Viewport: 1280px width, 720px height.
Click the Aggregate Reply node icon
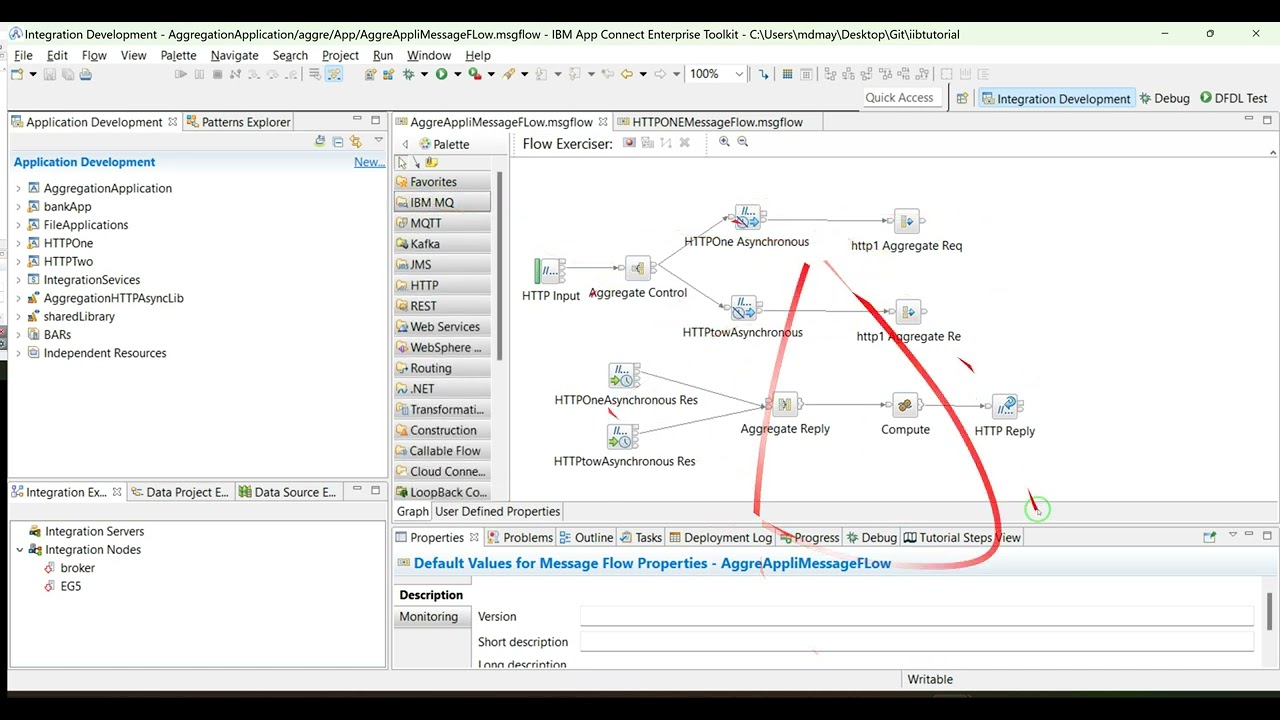click(x=785, y=404)
